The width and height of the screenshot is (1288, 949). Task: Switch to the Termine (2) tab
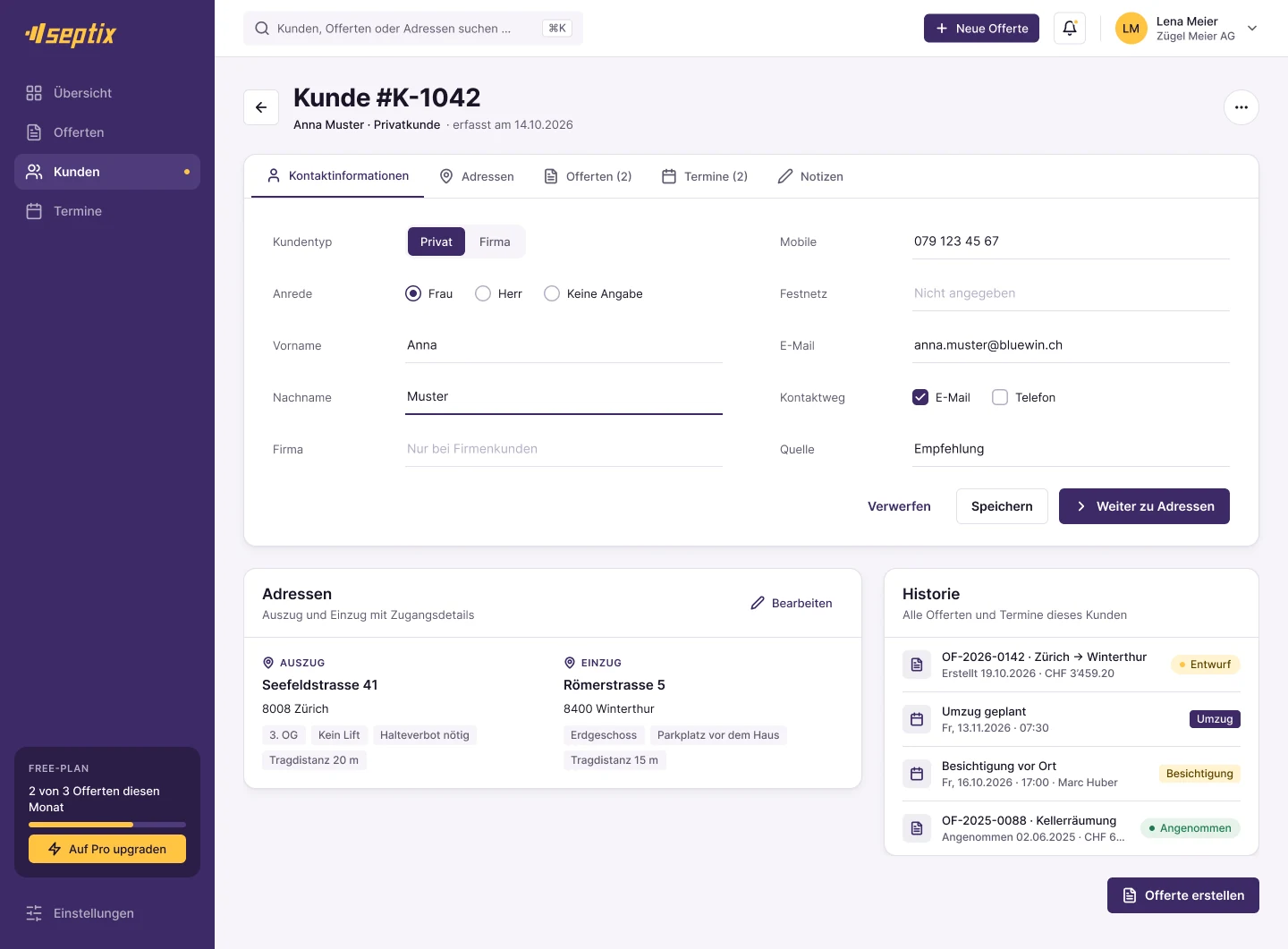(x=705, y=176)
